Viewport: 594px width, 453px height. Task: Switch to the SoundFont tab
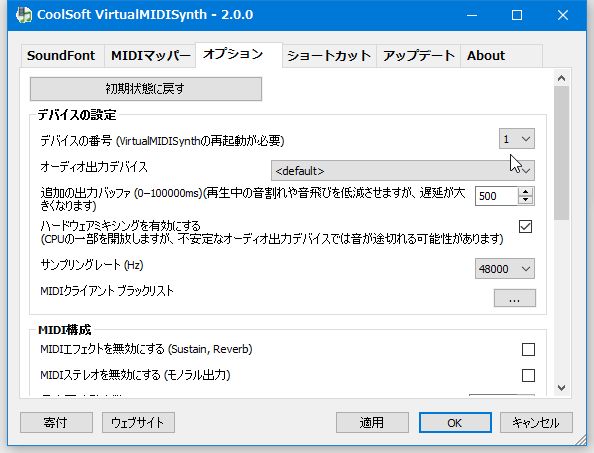click(x=62, y=56)
